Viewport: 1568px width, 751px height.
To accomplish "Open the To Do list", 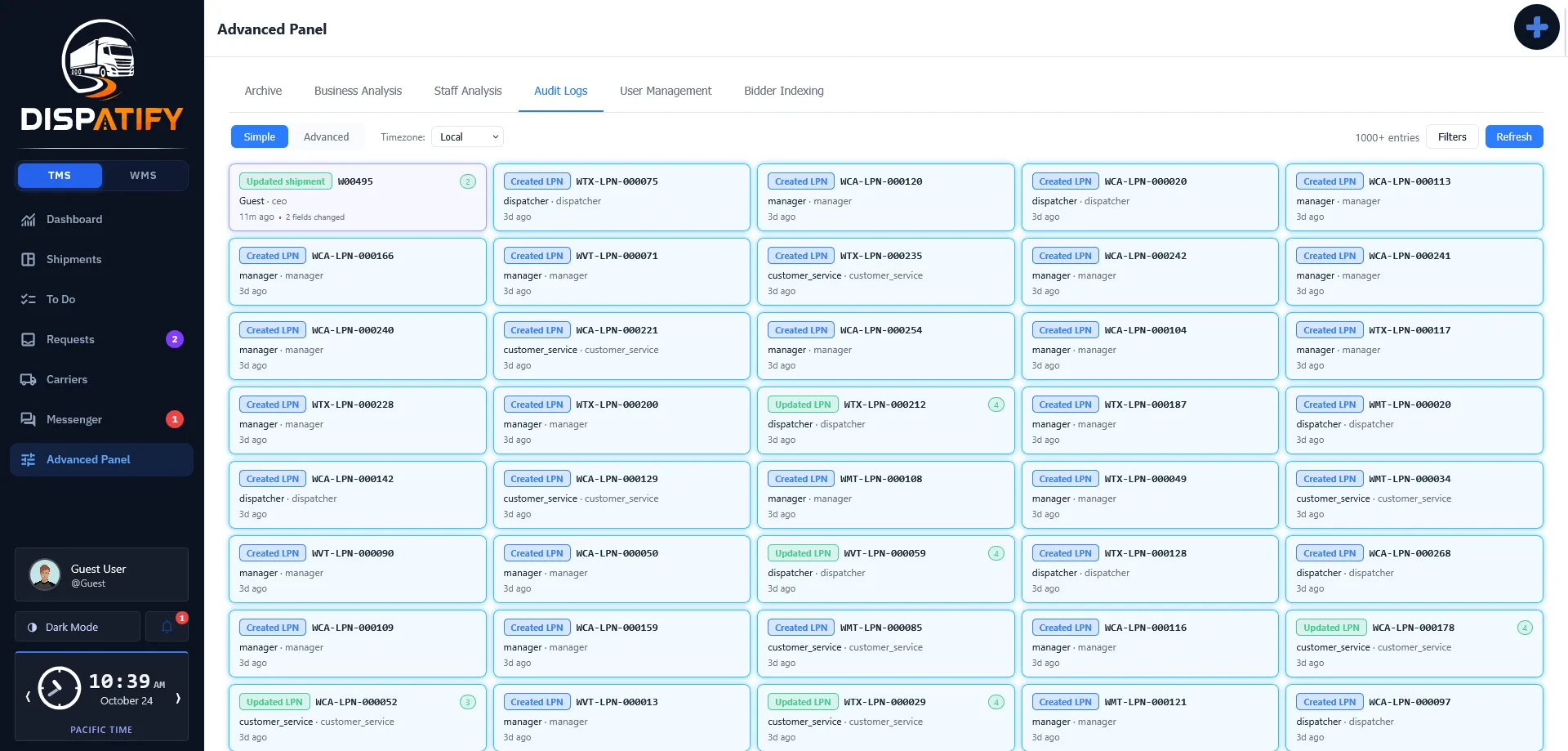I will coord(101,299).
